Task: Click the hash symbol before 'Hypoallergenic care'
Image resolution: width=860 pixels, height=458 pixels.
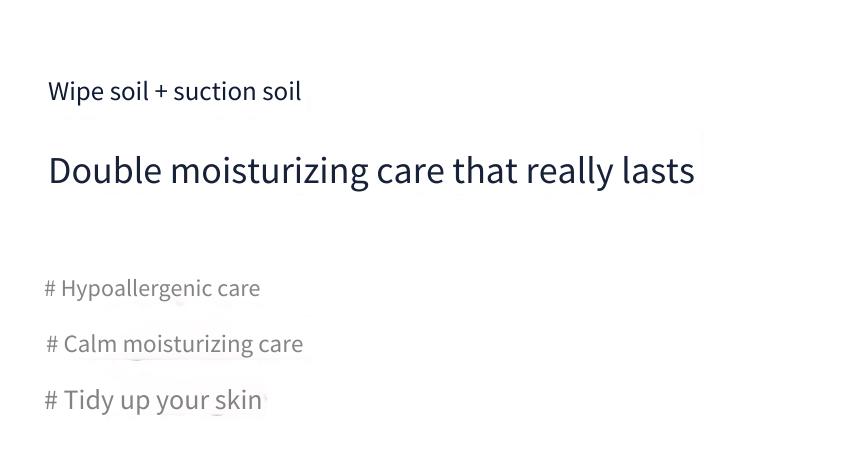Action: click(x=50, y=289)
